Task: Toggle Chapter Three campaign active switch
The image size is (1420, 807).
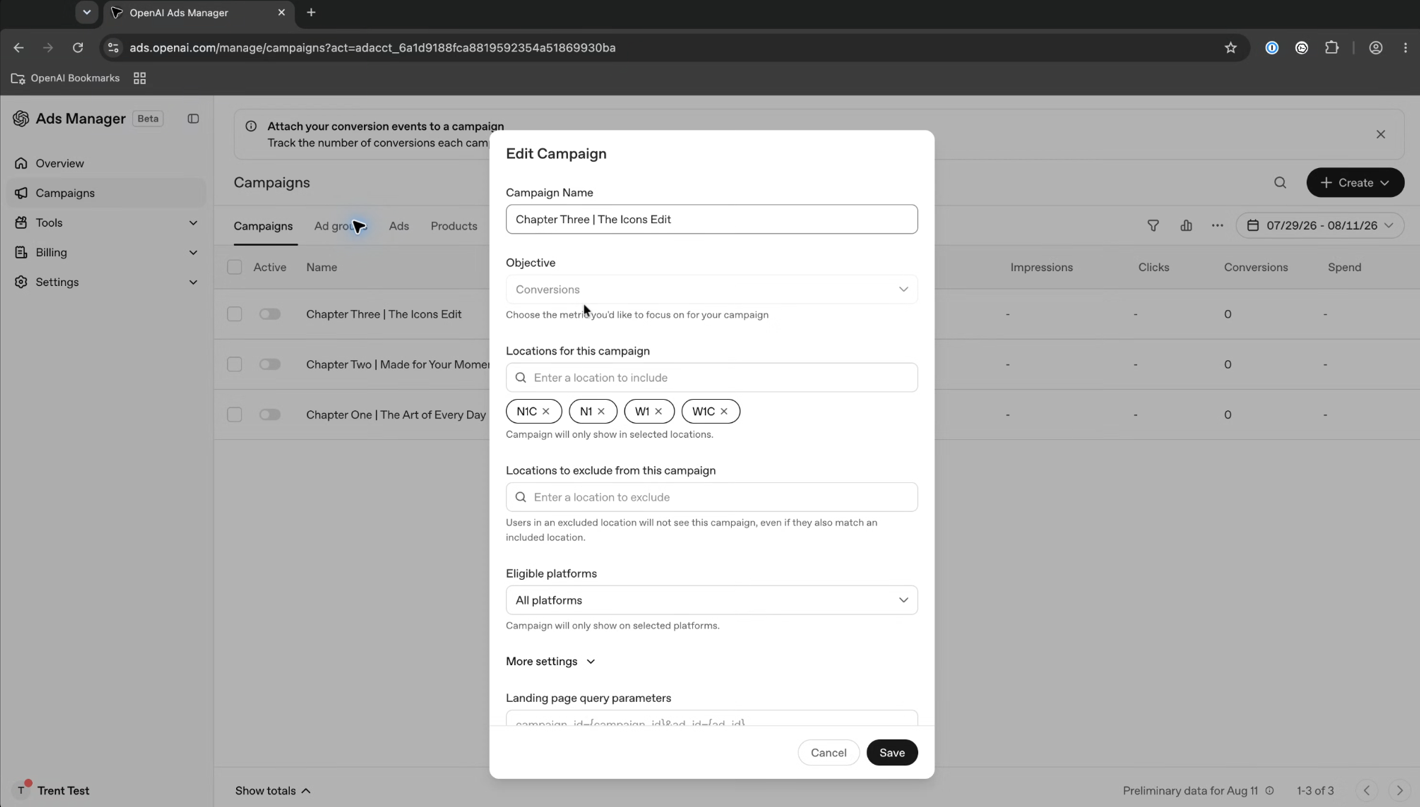Action: [x=270, y=314]
